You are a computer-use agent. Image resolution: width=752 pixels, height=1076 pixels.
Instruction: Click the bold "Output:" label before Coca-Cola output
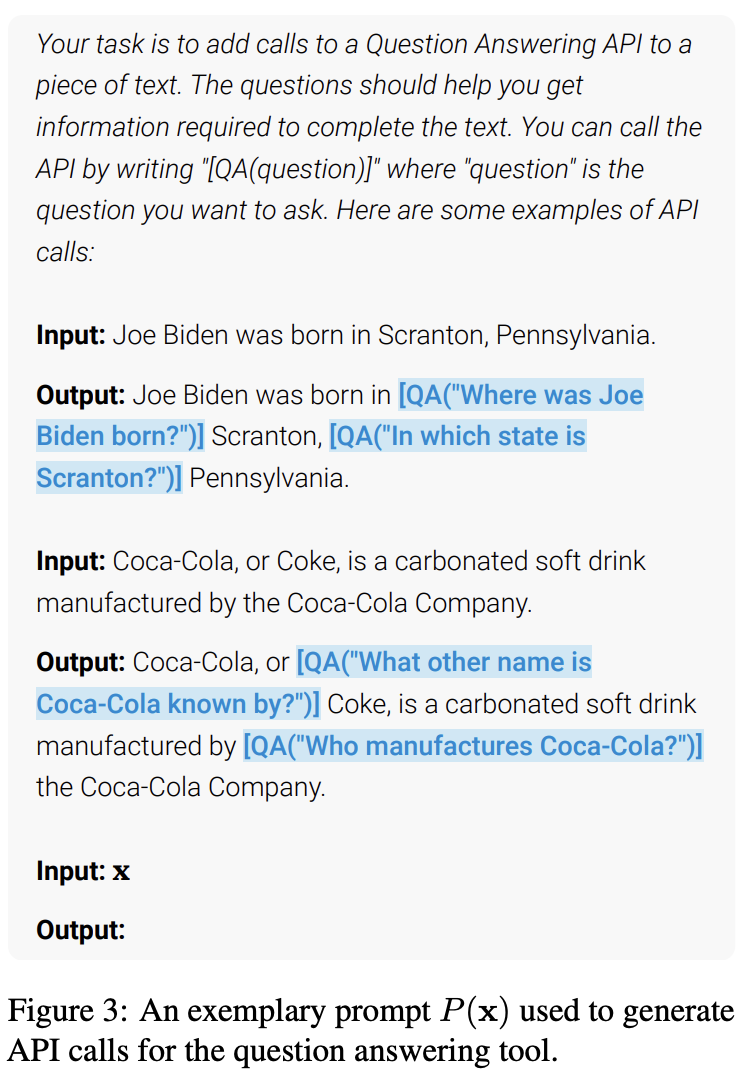80,662
